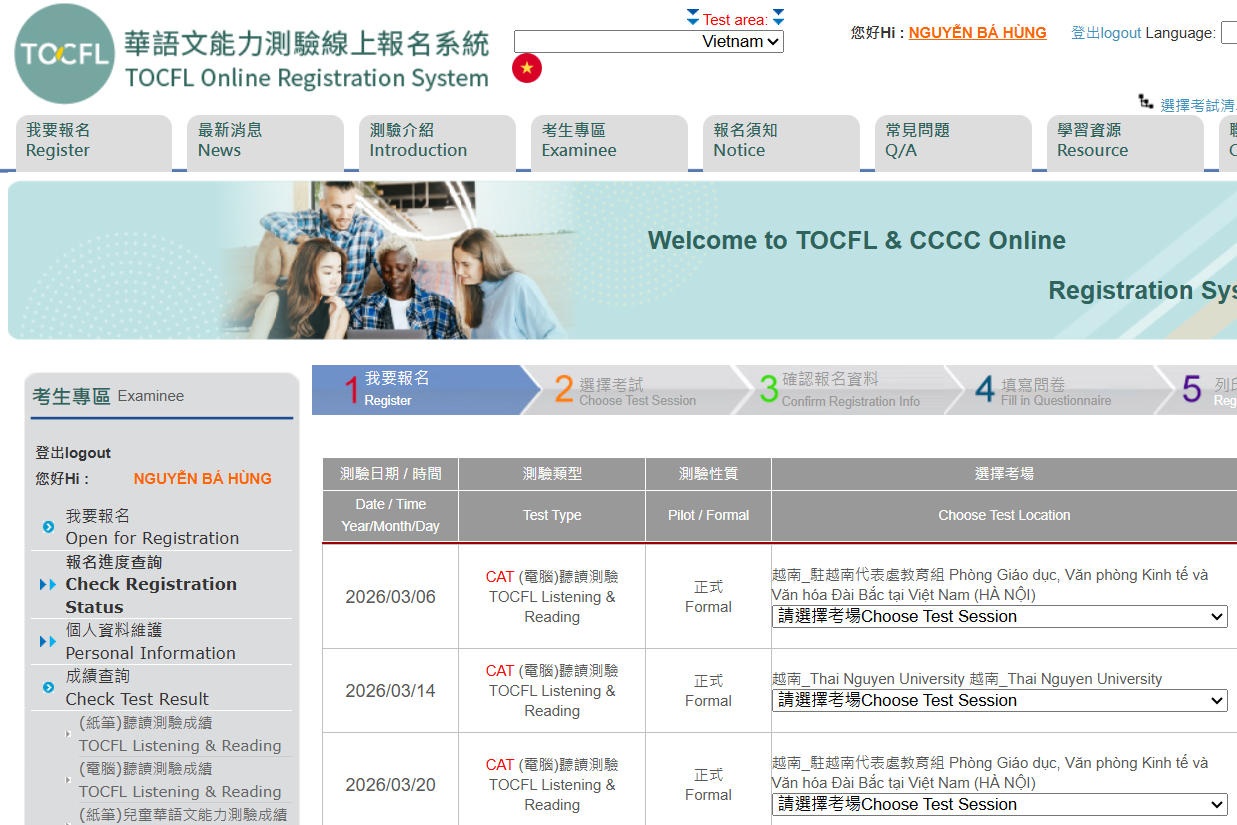Open Choose Test Session dropdown for 2026/03/14
The width and height of the screenshot is (1237, 825).
(1000, 701)
